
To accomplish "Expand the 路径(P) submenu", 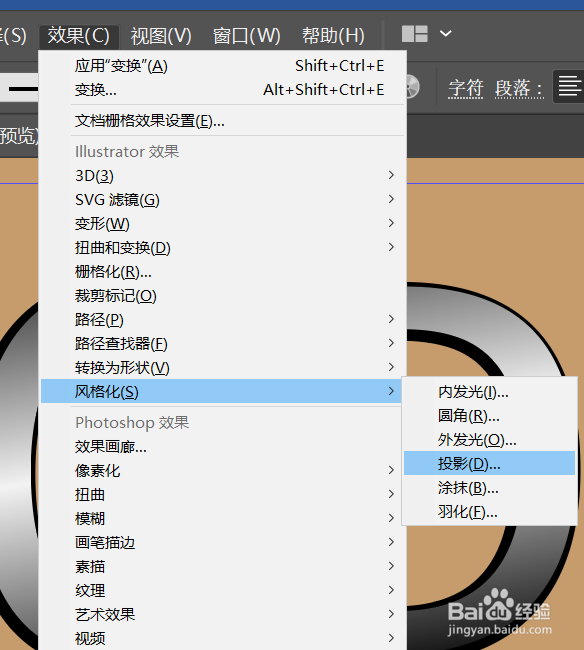I will pyautogui.click(x=223, y=320).
